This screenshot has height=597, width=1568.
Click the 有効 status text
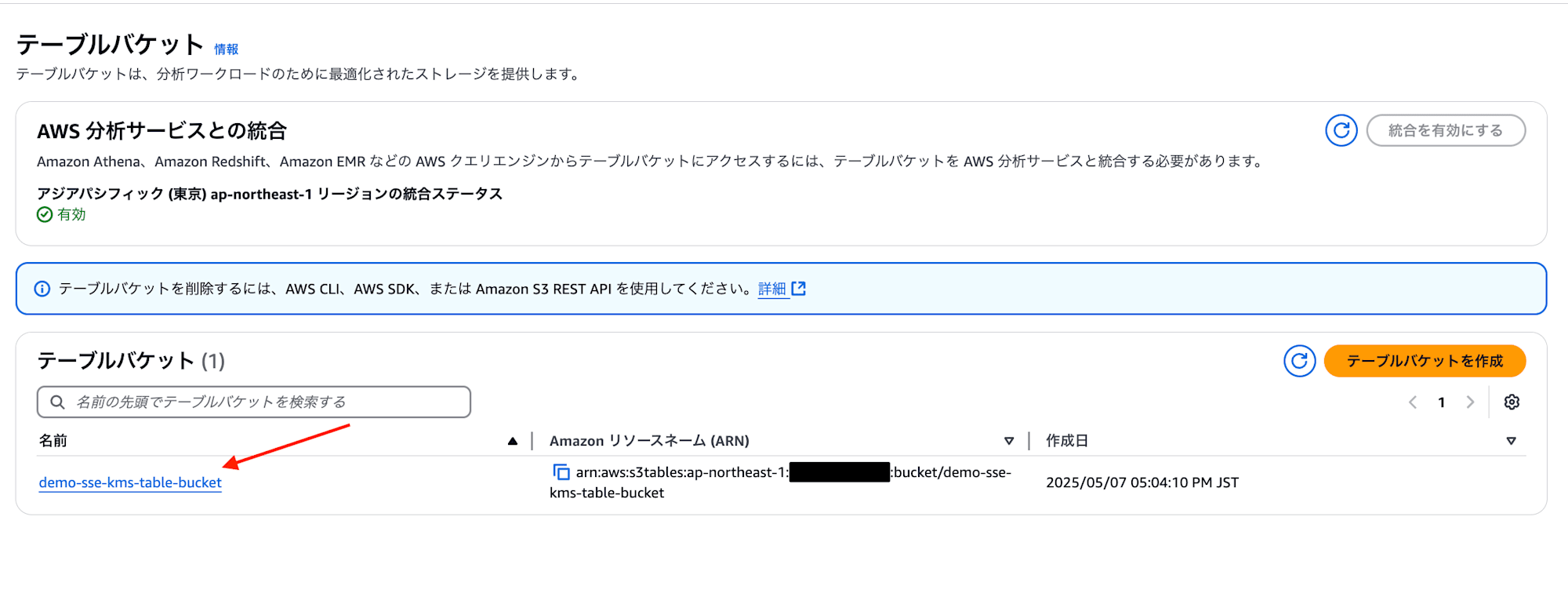point(71,215)
